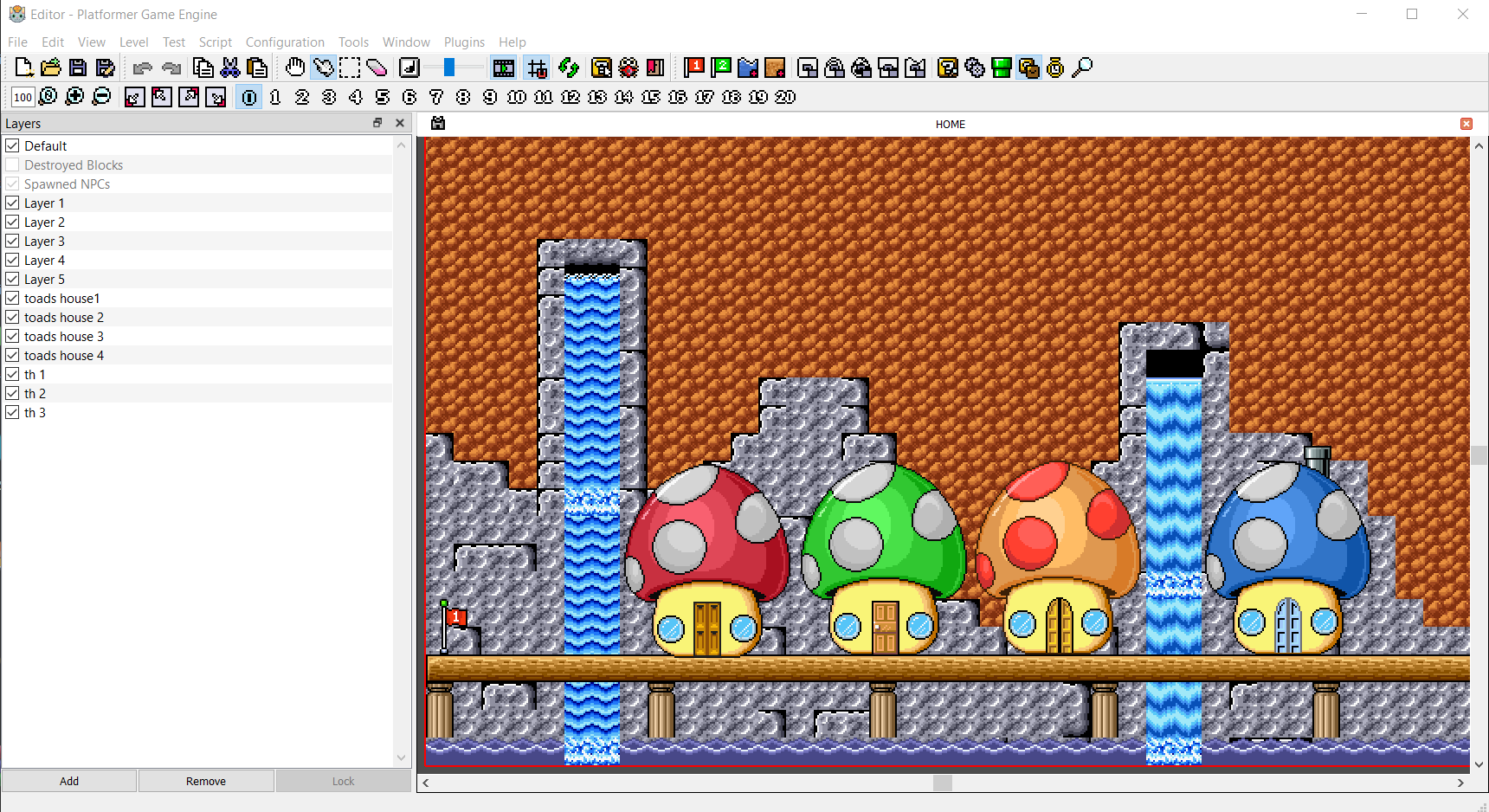Jump to section 20
The image size is (1489, 812).
785,97
